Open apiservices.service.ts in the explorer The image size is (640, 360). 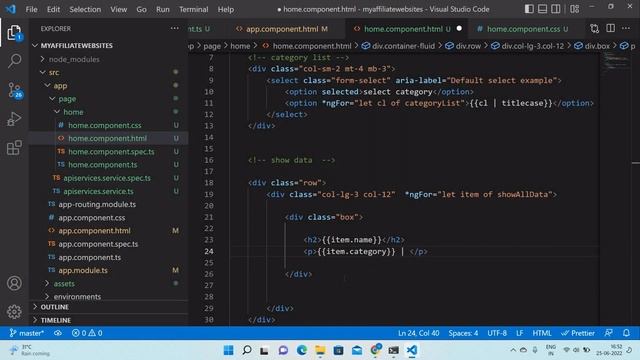[98, 191]
